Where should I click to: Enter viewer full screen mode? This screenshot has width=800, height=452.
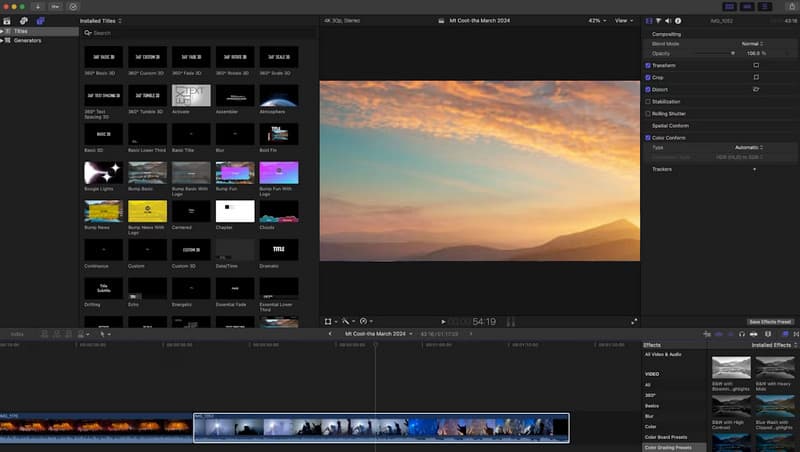[x=634, y=321]
